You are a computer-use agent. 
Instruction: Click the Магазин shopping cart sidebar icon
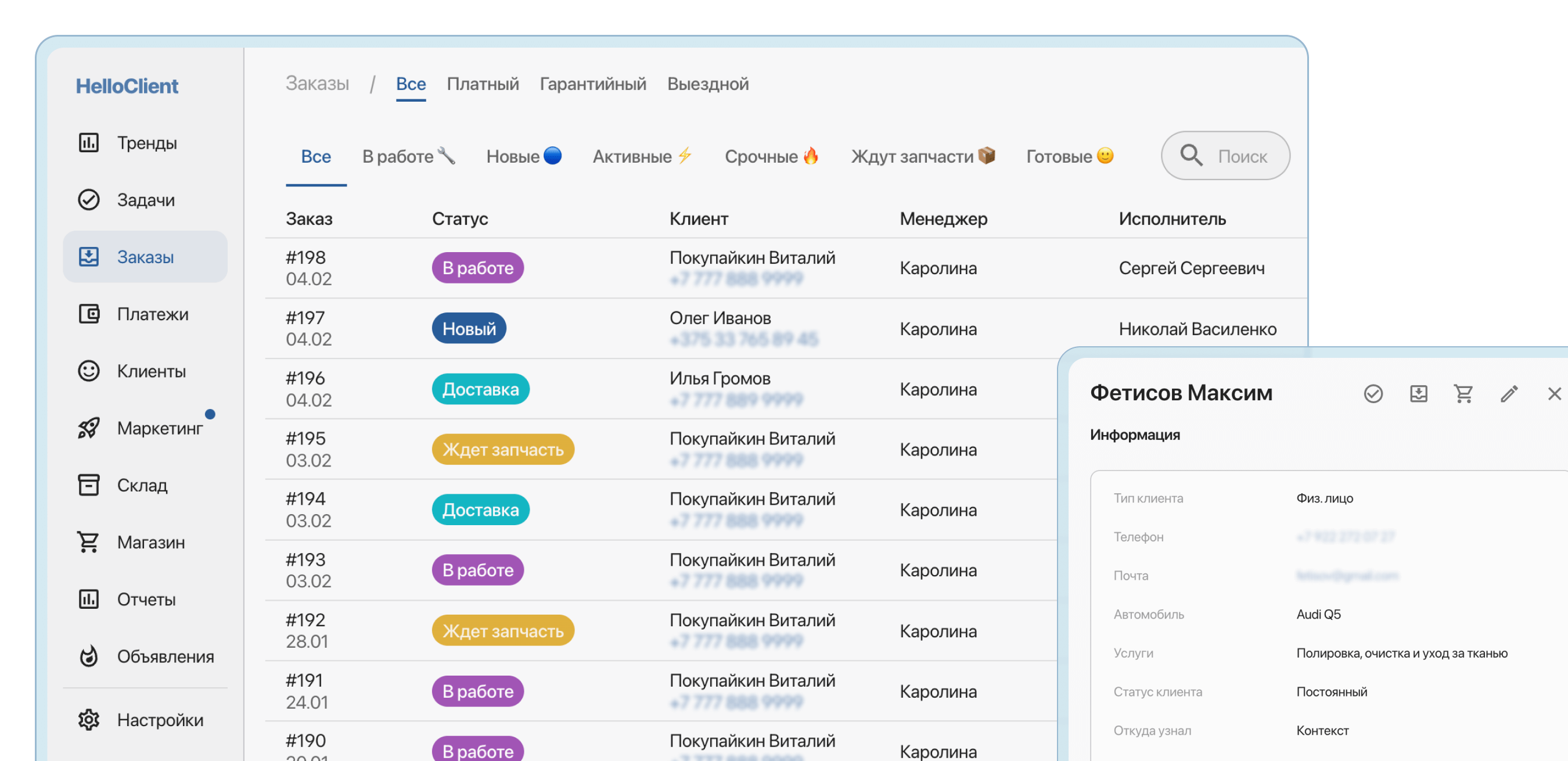(88, 542)
